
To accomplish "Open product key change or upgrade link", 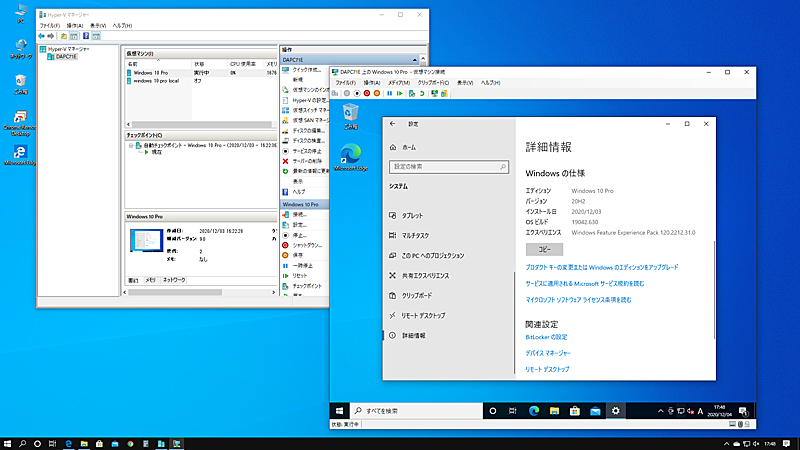I will tap(602, 267).
